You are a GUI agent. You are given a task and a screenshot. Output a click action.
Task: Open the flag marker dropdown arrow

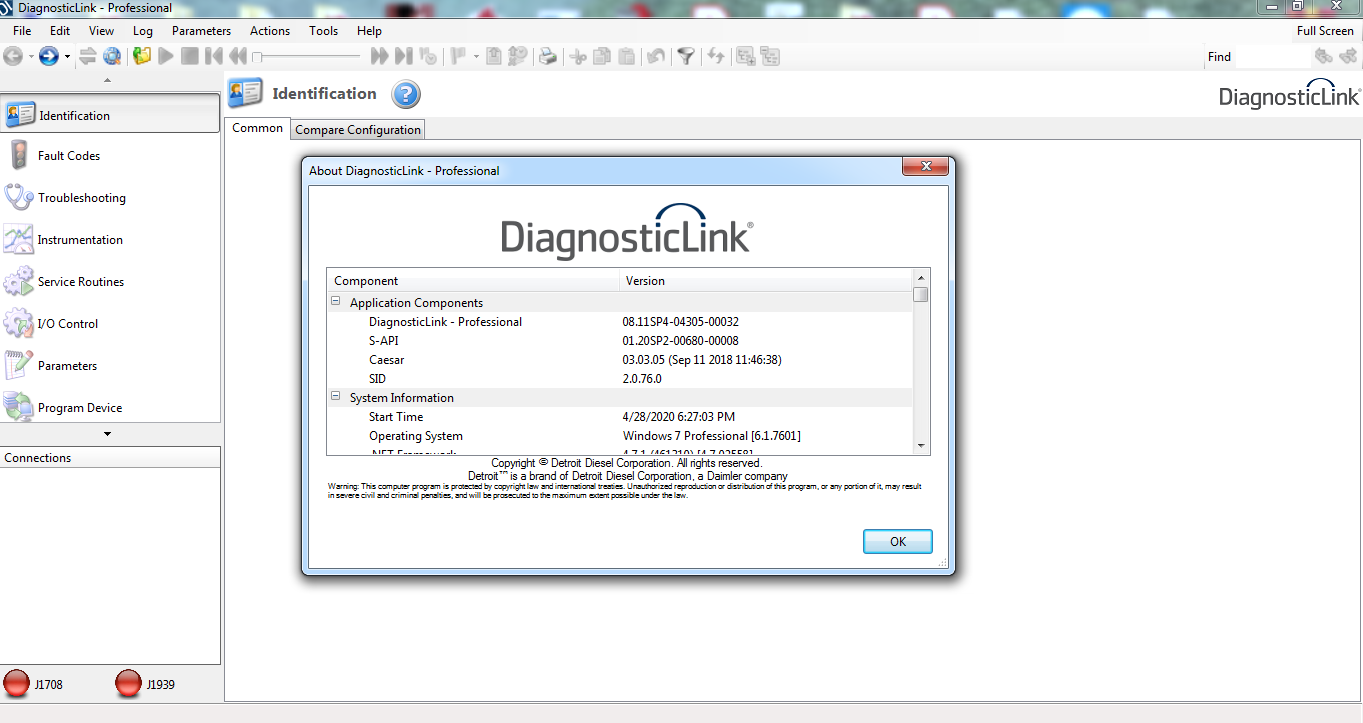pos(476,57)
